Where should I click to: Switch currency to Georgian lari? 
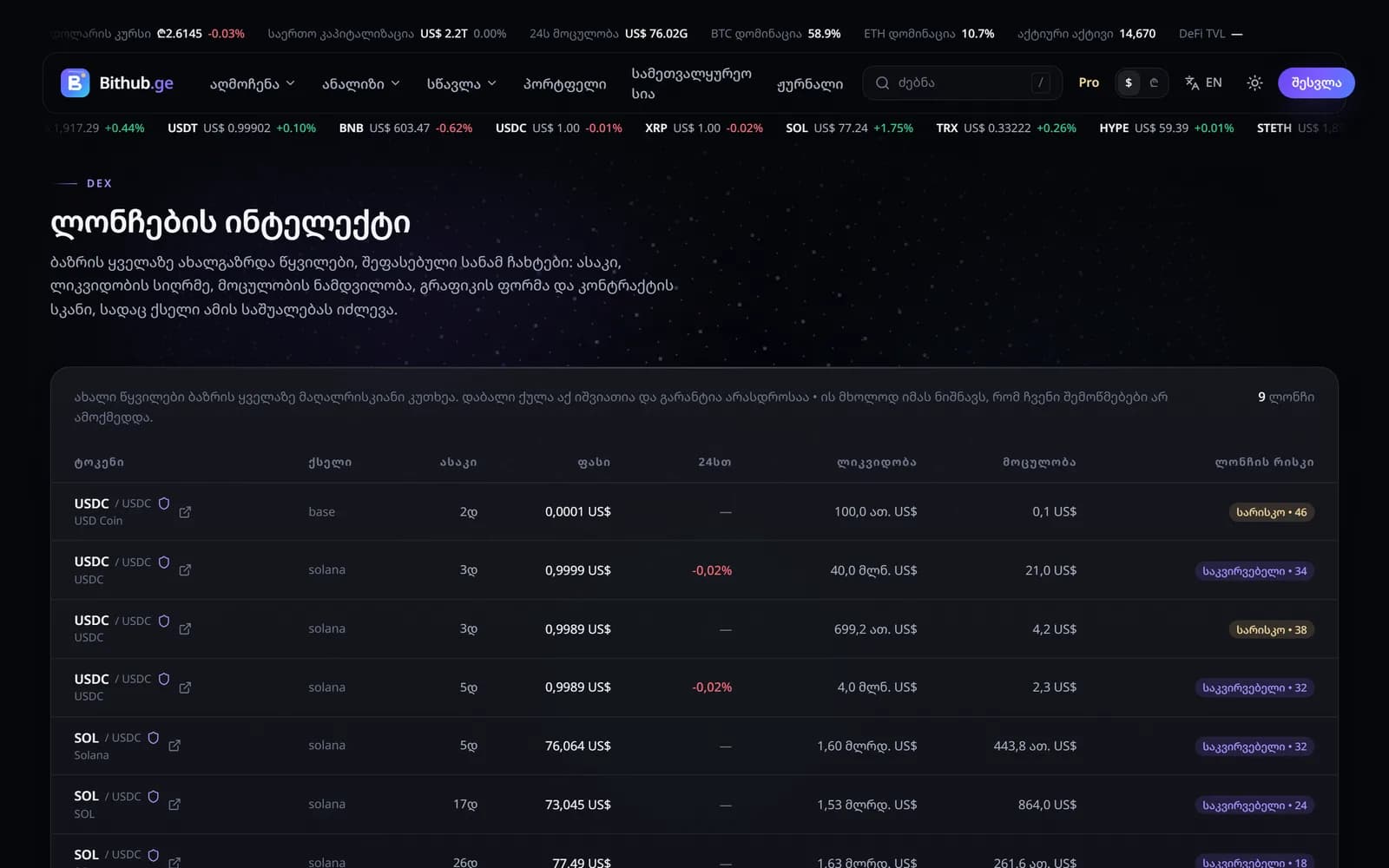coord(1154,83)
